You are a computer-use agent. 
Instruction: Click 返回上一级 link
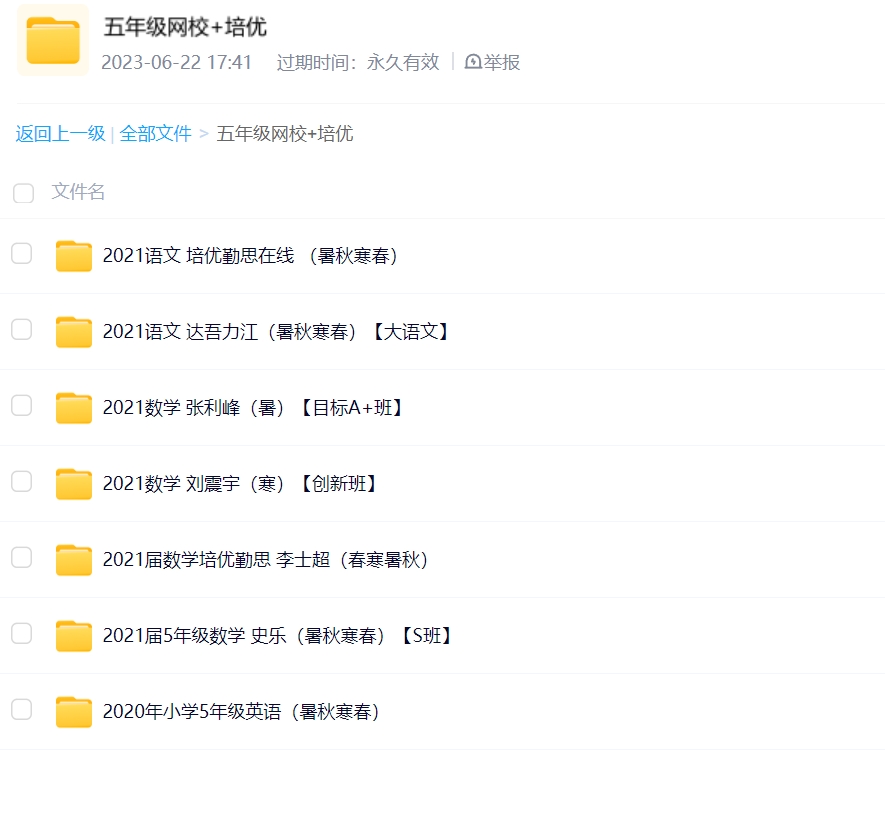(60, 134)
